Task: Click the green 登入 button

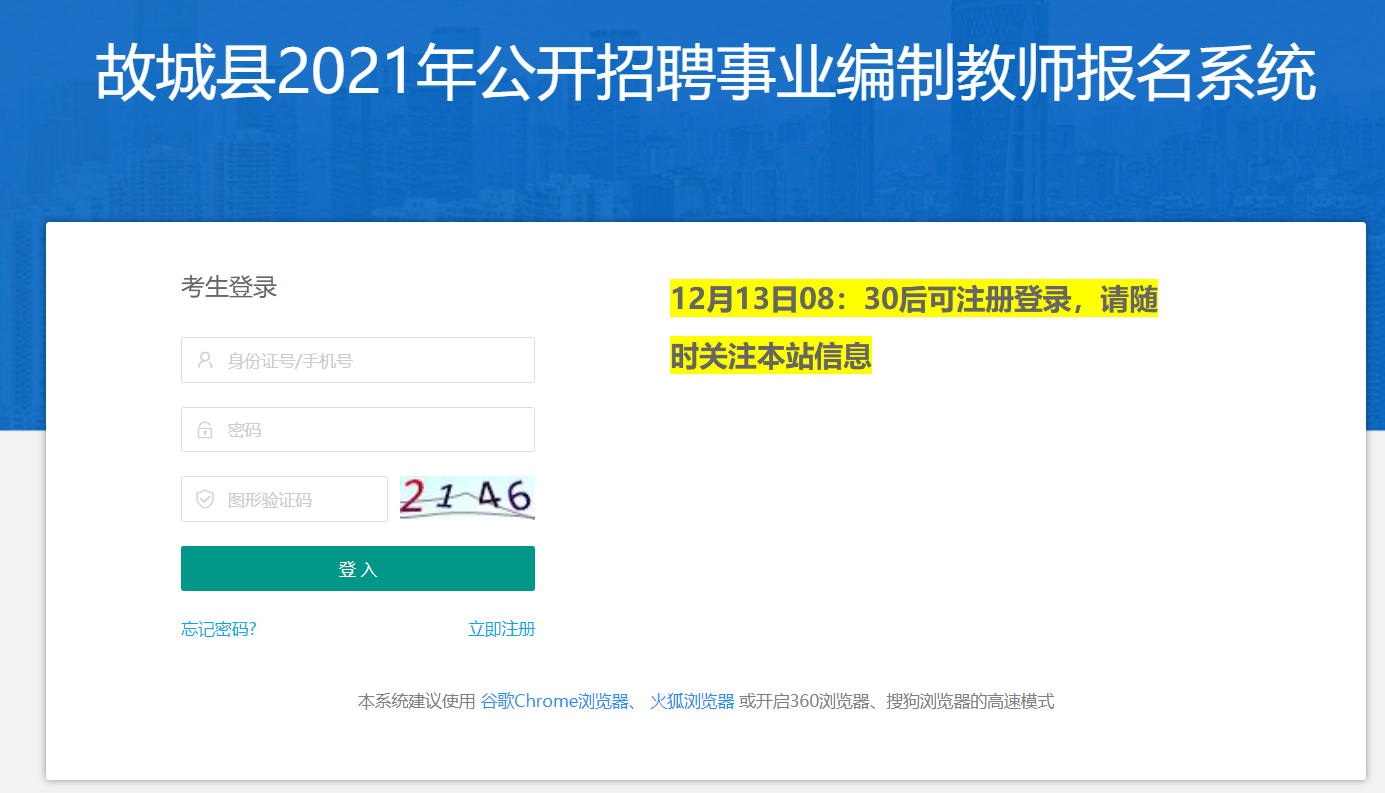Action: [358, 569]
